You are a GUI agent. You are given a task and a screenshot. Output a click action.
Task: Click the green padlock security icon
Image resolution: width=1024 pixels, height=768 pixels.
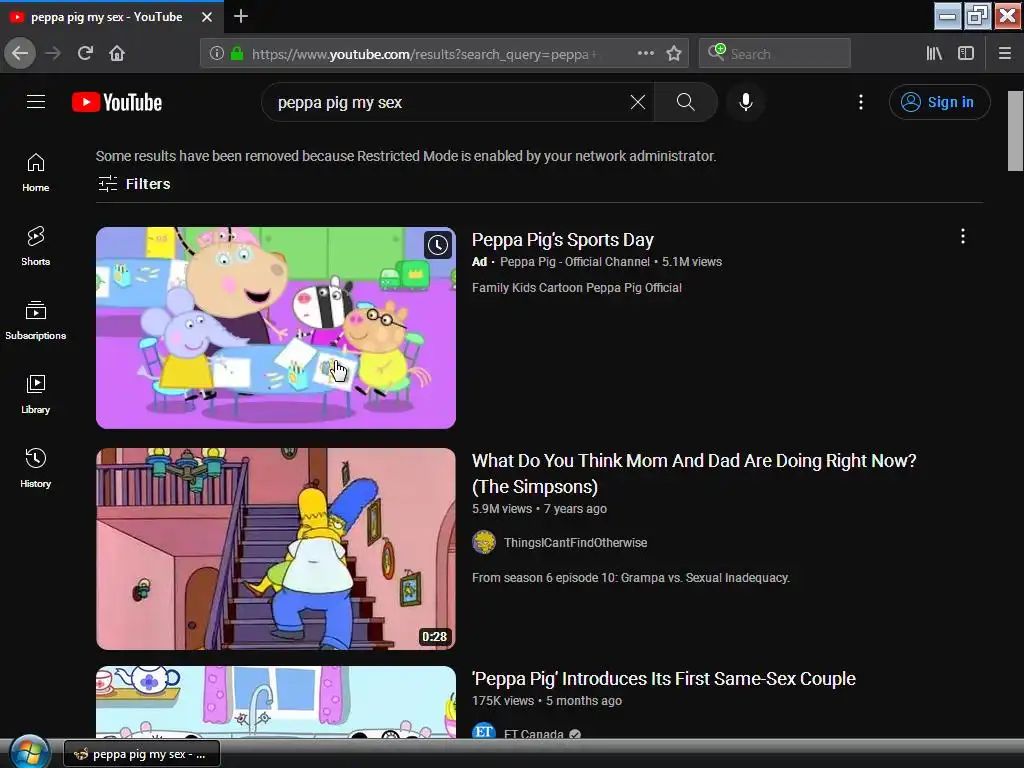(x=237, y=54)
